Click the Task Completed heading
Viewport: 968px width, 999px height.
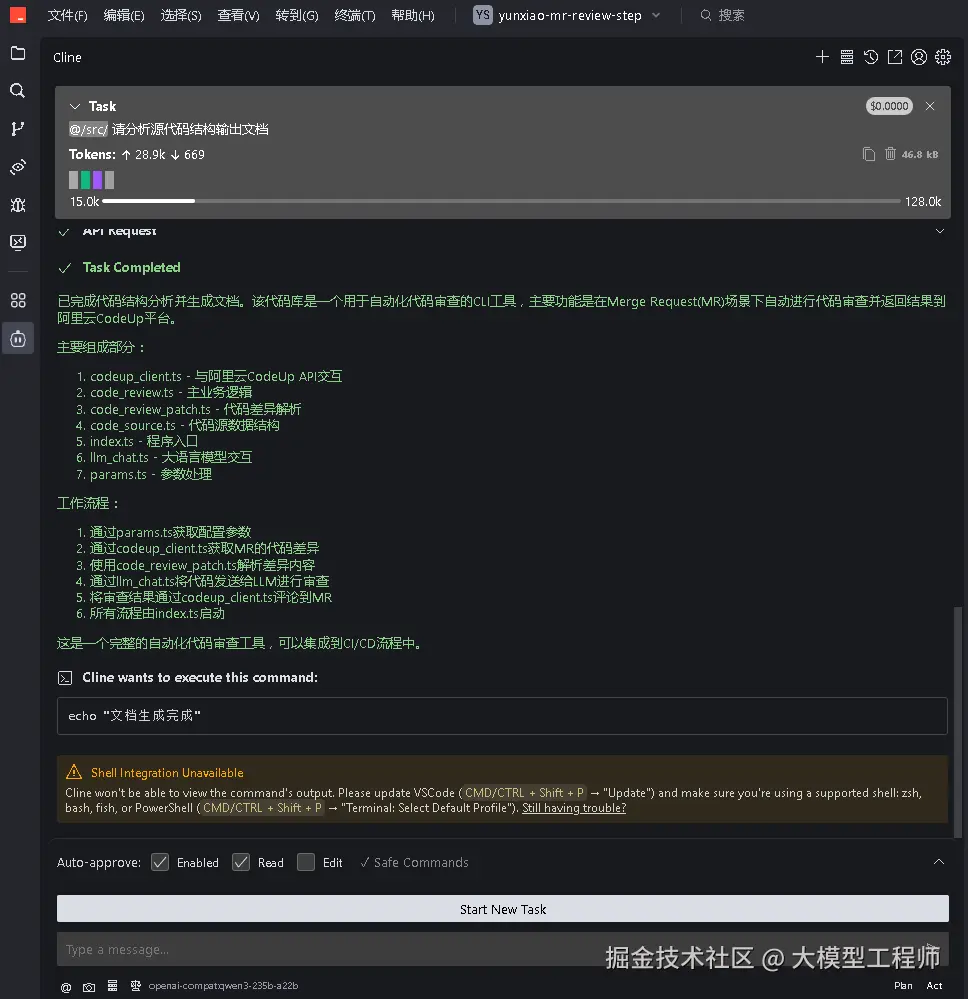point(131,268)
